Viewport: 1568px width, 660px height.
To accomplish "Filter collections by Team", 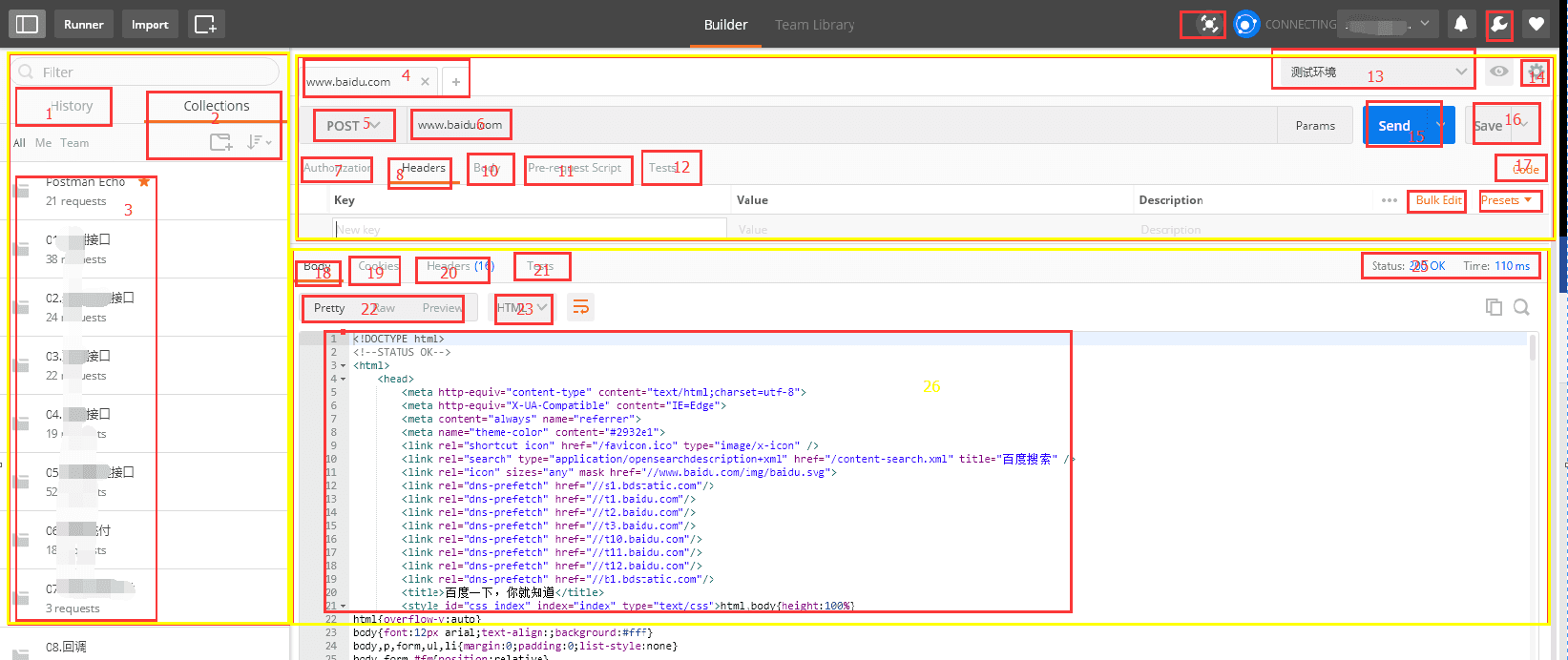I will pyautogui.click(x=74, y=143).
